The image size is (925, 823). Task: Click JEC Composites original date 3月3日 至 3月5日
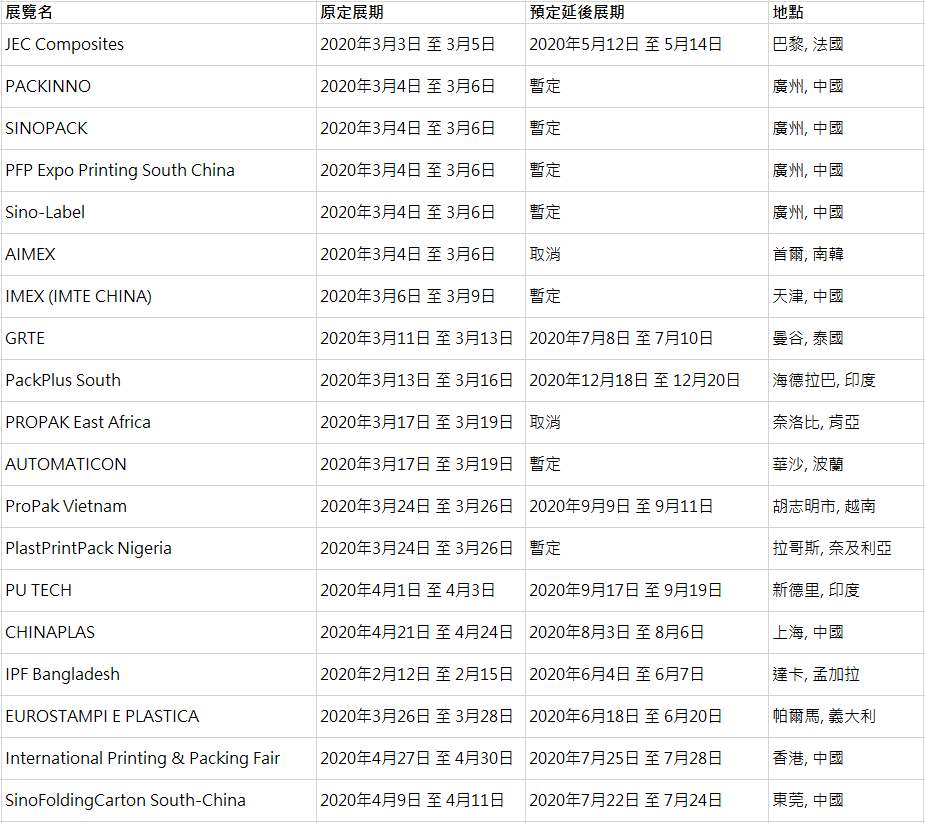pyautogui.click(x=408, y=44)
